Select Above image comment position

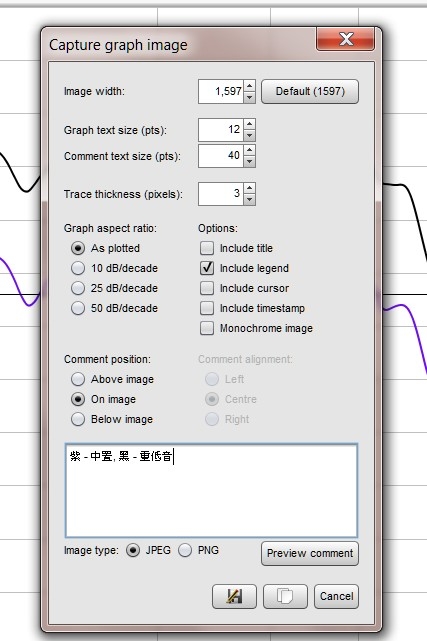click(78, 379)
